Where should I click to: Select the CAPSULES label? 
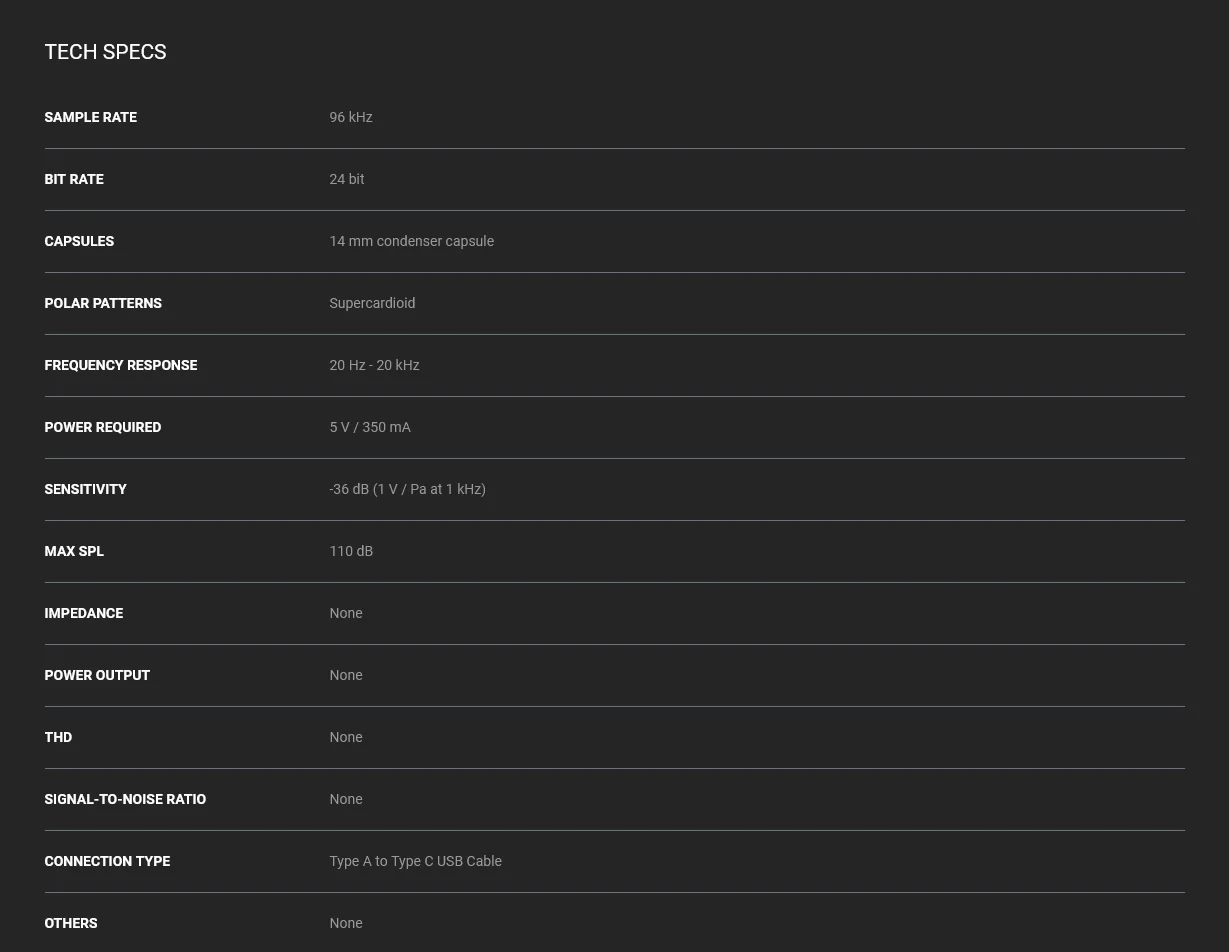coord(79,241)
